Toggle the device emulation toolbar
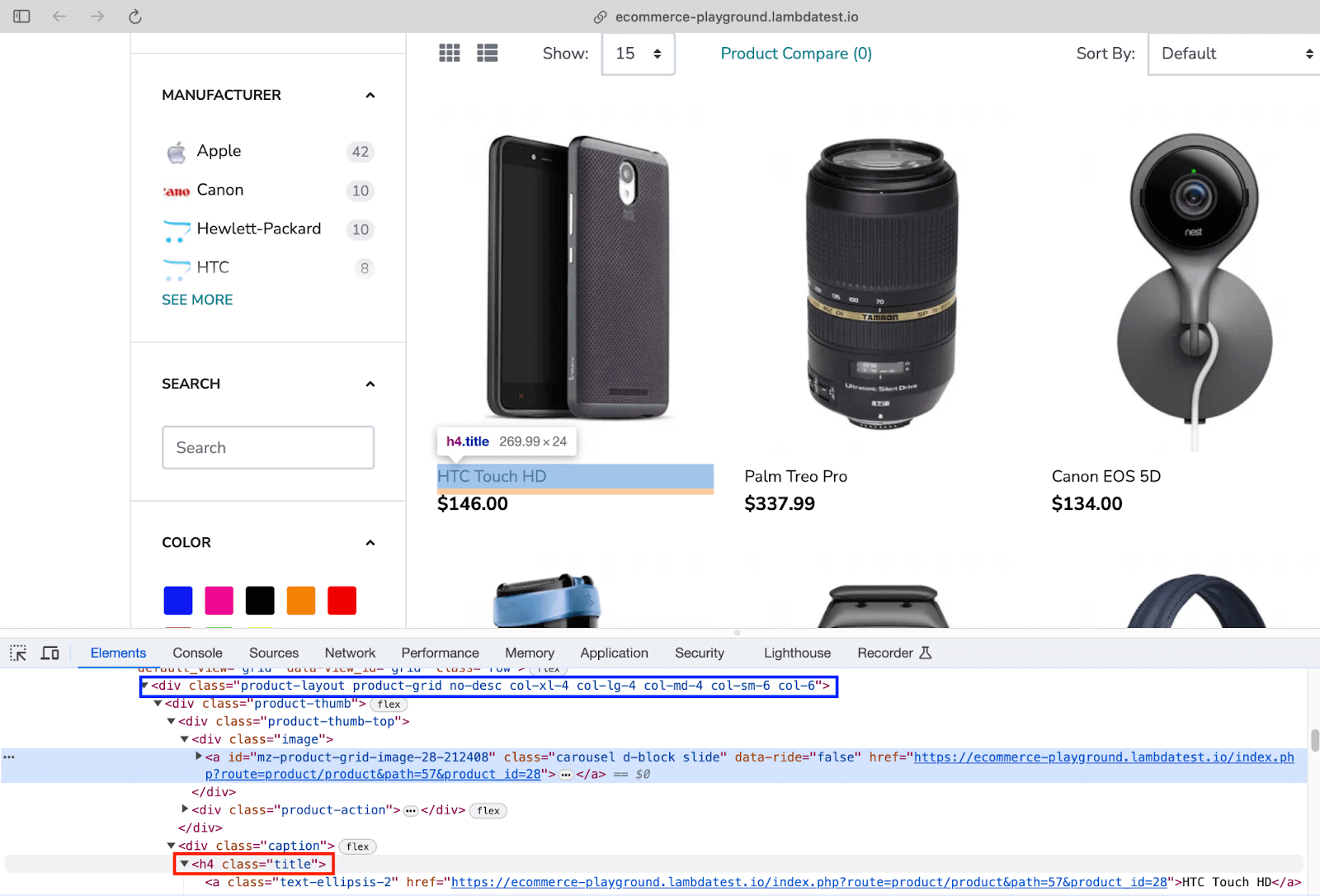The height and width of the screenshot is (896, 1320). click(x=49, y=653)
